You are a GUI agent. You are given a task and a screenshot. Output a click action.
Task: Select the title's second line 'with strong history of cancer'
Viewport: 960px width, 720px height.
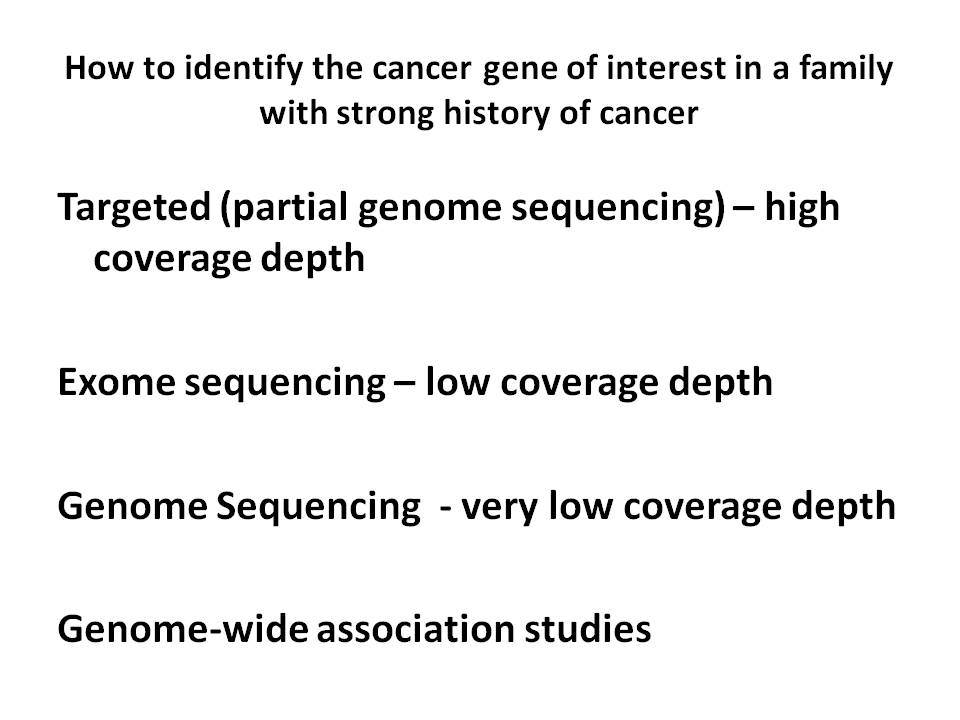coord(479,113)
